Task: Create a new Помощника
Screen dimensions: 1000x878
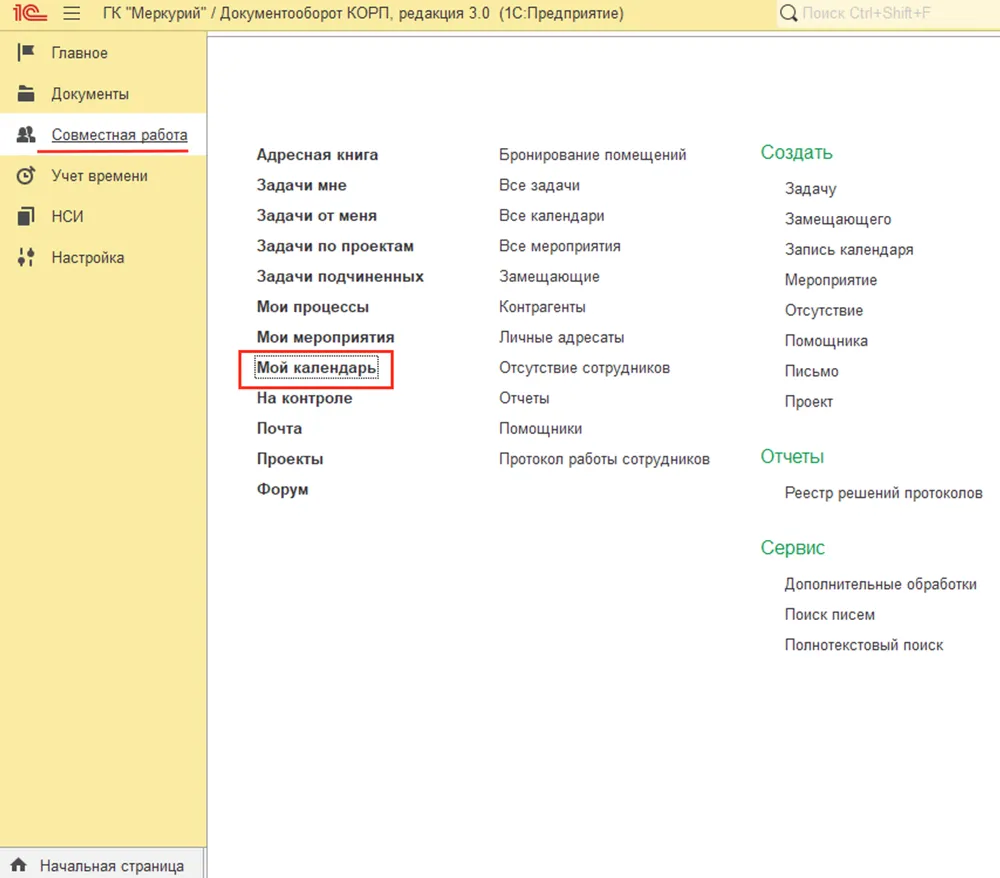Action: tap(826, 341)
